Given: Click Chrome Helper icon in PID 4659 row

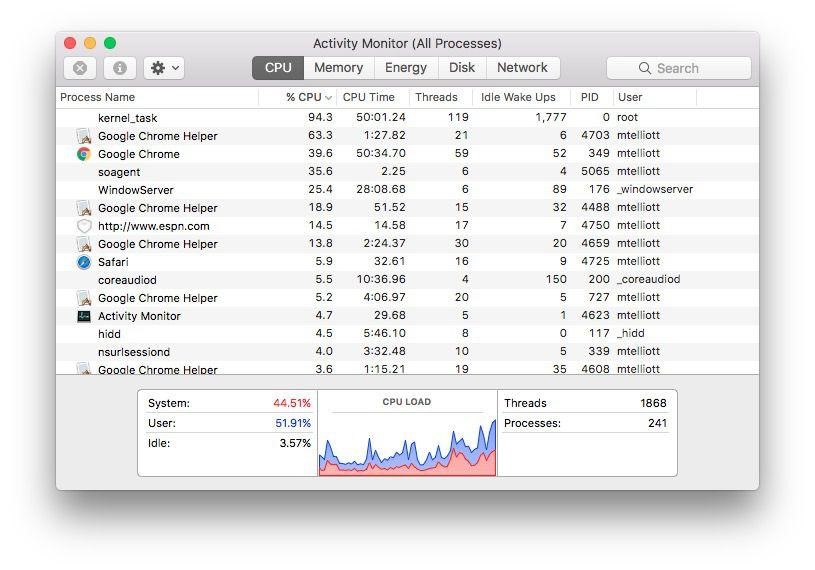Looking at the screenshot, I should (x=84, y=244).
